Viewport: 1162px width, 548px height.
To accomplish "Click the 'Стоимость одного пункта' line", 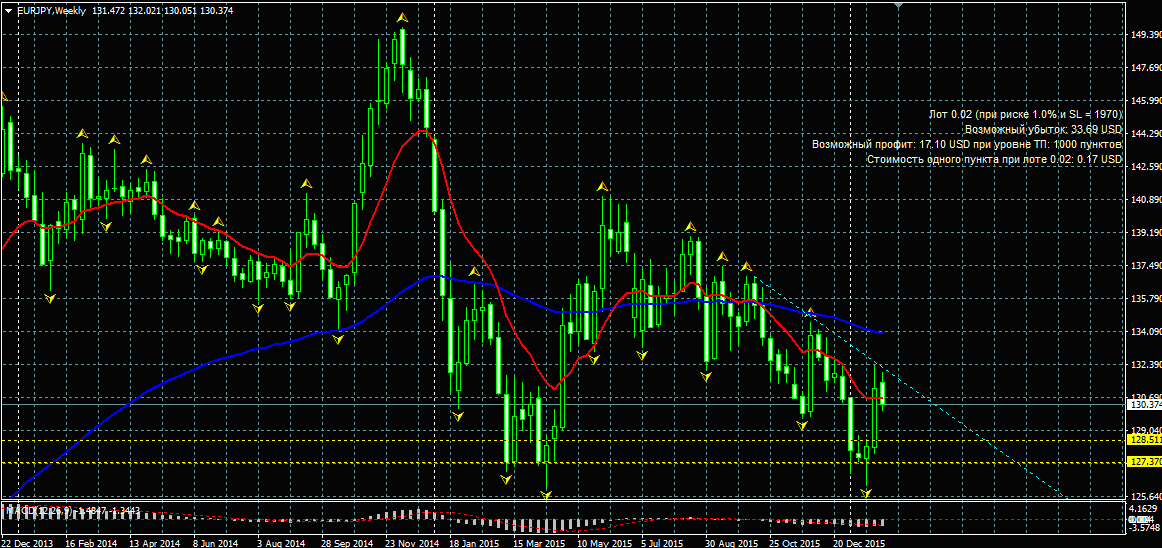I will (x=995, y=159).
